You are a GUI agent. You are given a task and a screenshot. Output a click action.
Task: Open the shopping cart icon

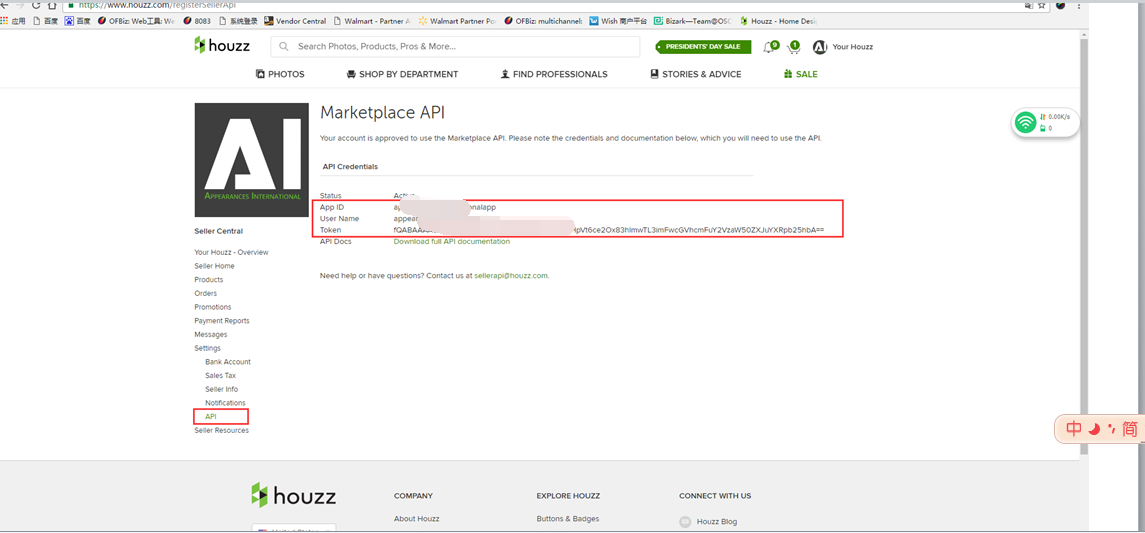[x=794, y=47]
